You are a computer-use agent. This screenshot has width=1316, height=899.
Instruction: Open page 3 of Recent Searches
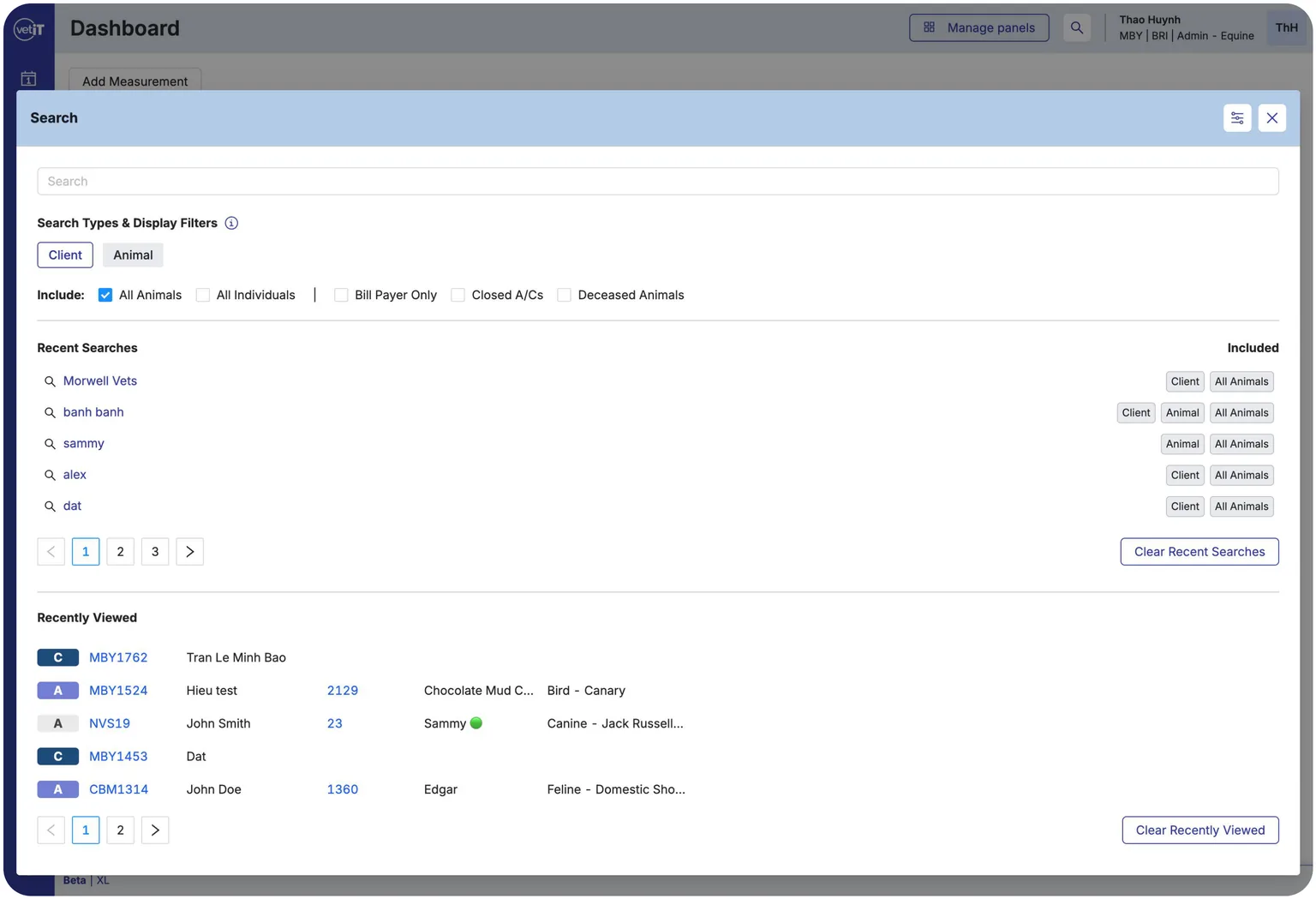click(155, 552)
